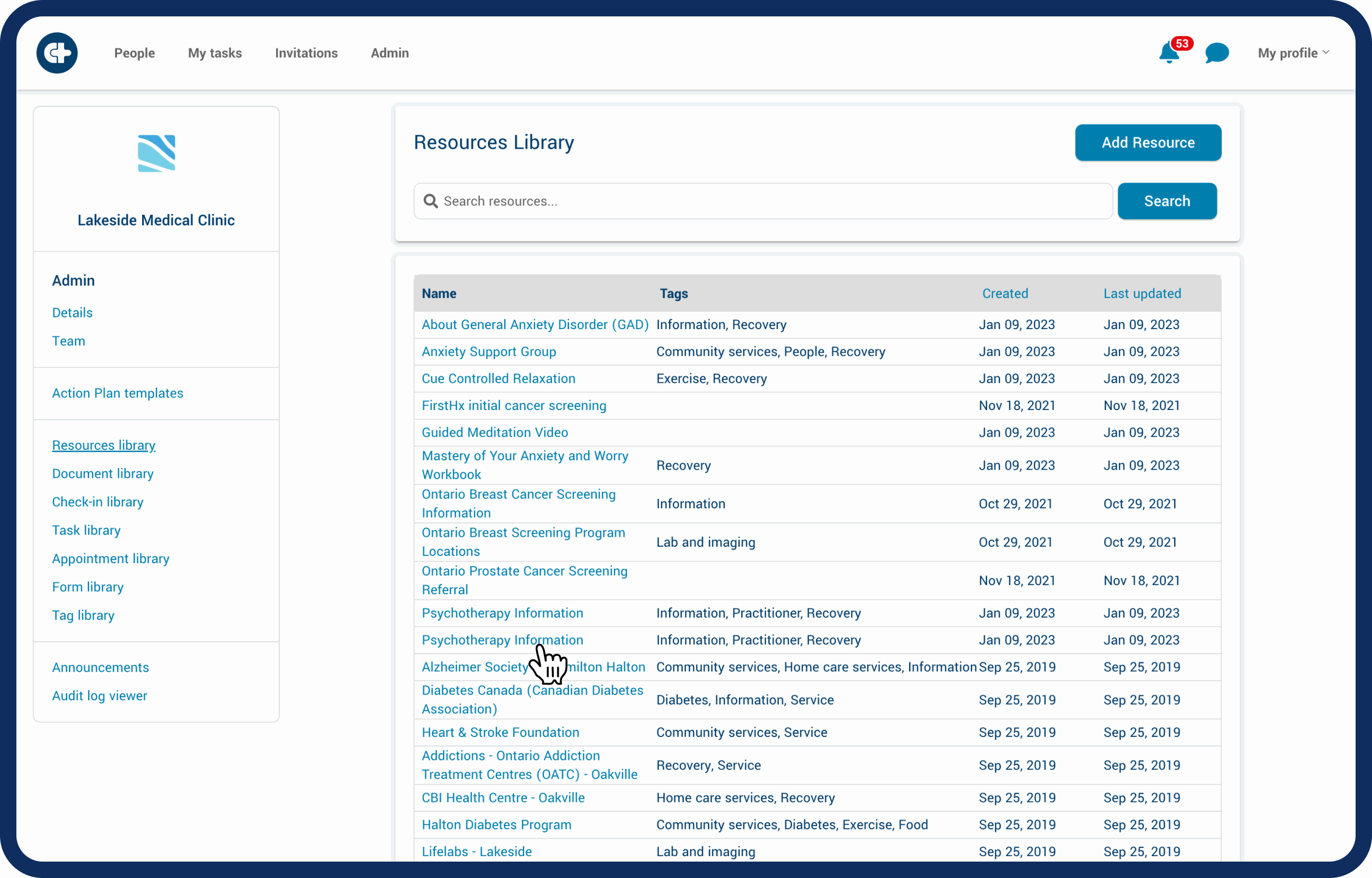Select the Invitations navigation tab
The height and width of the screenshot is (878, 1372).
306,53
